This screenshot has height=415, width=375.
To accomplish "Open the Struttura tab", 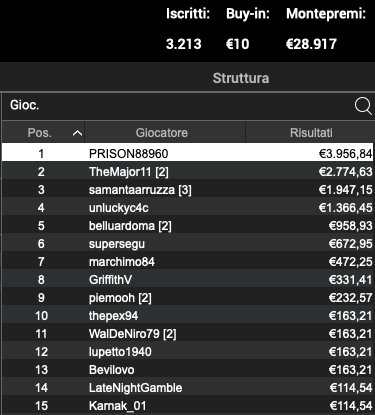I will [x=241, y=78].
